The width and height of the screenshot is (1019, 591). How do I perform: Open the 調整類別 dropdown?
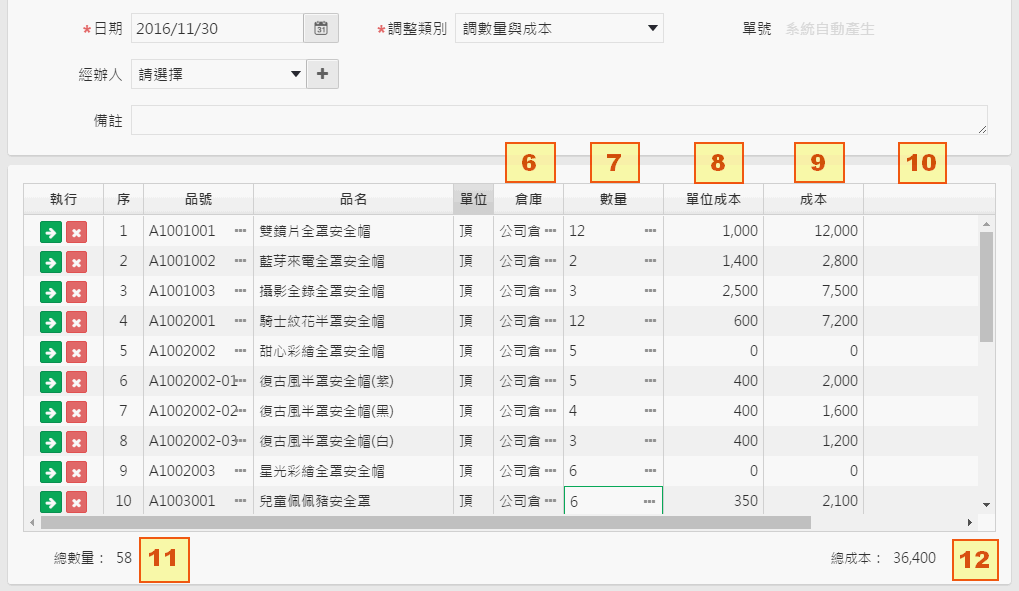pos(559,29)
